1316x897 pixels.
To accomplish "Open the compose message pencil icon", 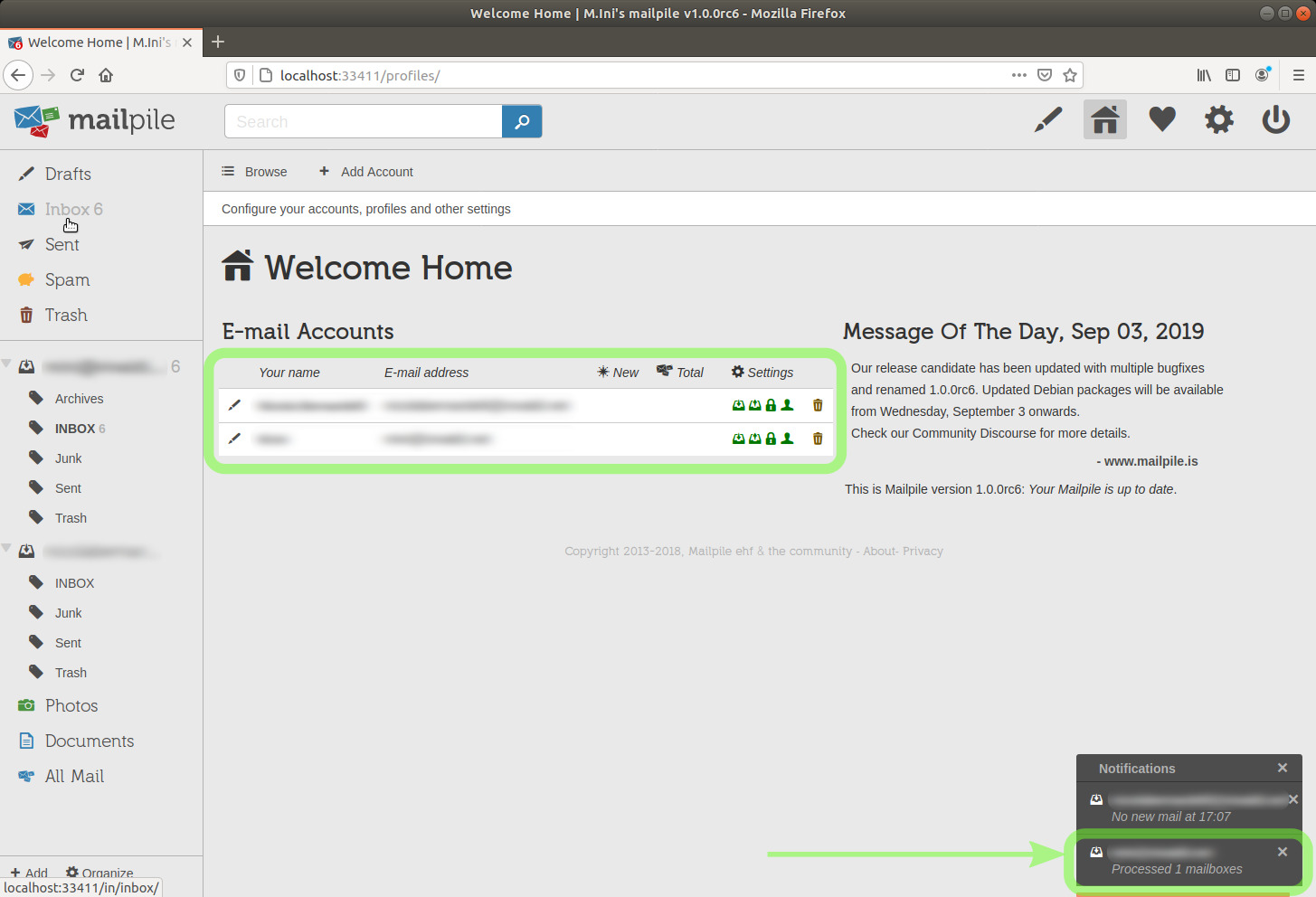I will [x=1047, y=119].
